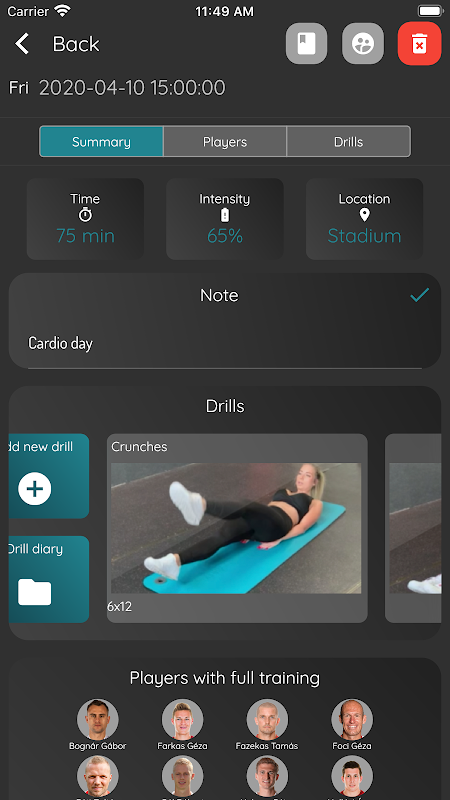
Task: Switch to the Players tab
Action: [225, 141]
